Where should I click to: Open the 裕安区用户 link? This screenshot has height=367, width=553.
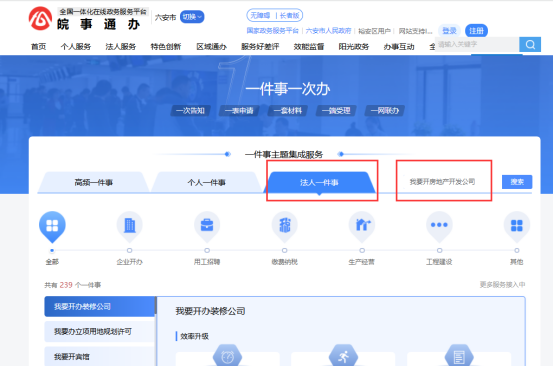click(375, 31)
